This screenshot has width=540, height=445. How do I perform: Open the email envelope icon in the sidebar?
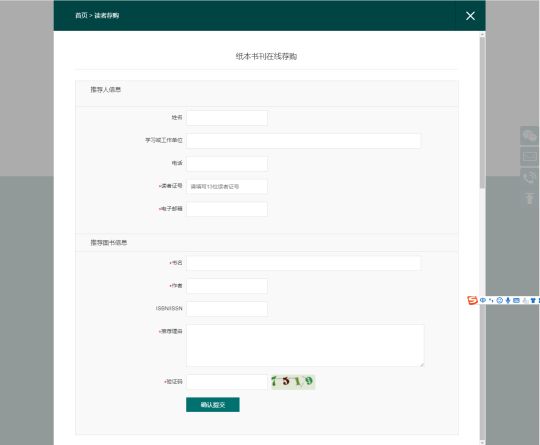tap(529, 156)
